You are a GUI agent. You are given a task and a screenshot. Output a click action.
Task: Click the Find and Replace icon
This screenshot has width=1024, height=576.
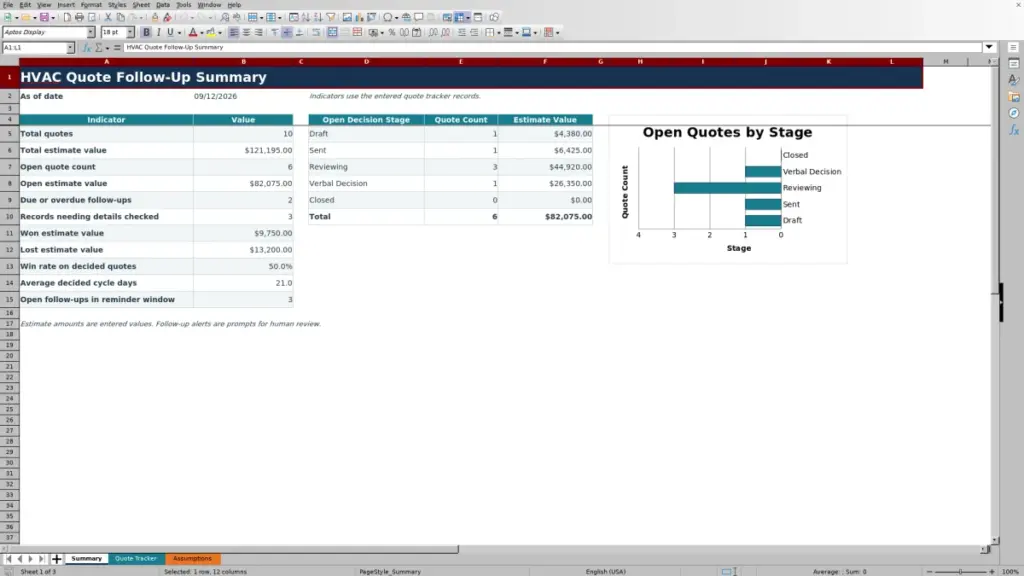224,17
